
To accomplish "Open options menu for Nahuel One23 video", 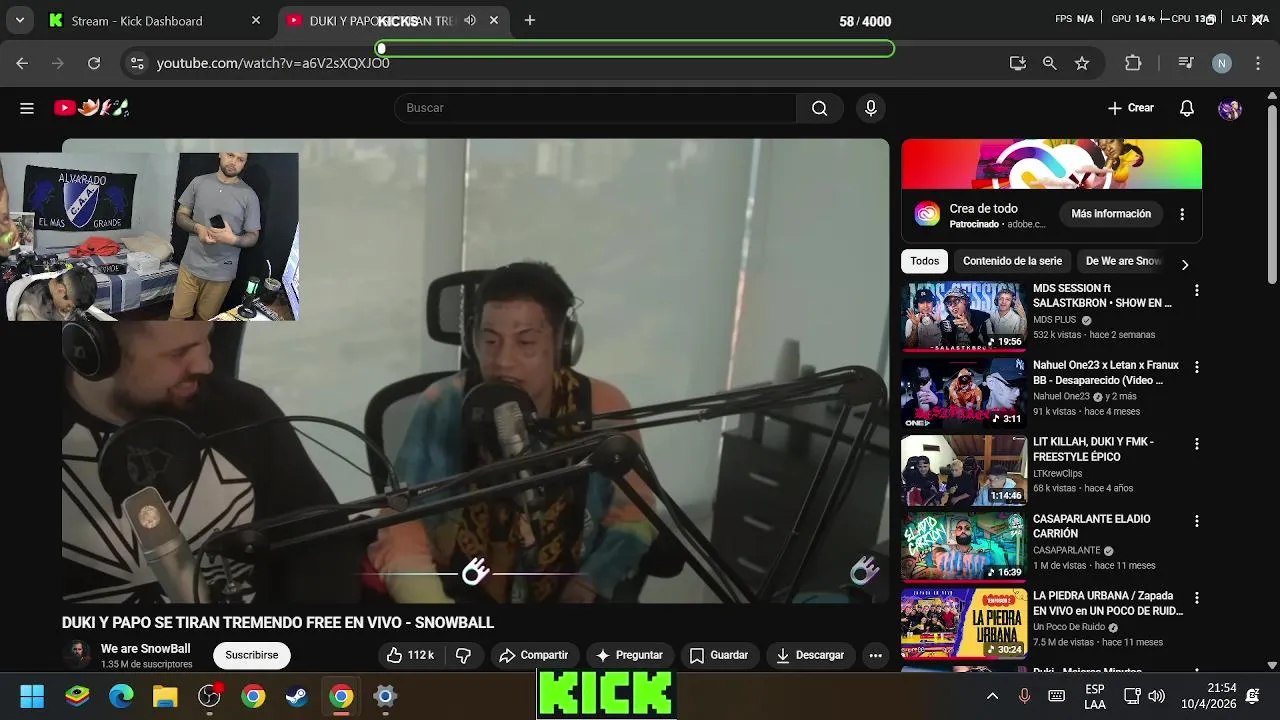I will point(1196,367).
